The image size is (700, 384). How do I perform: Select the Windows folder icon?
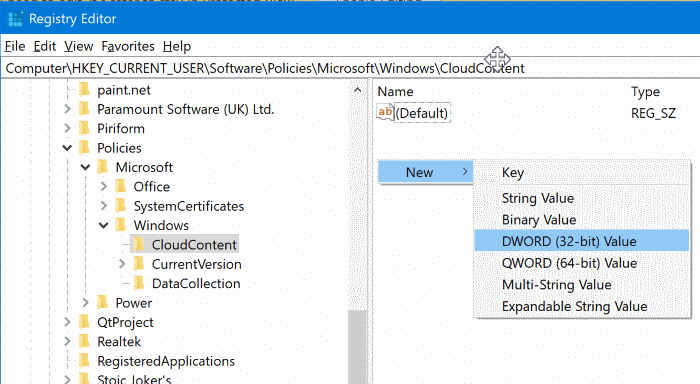pyautogui.click(x=121, y=225)
